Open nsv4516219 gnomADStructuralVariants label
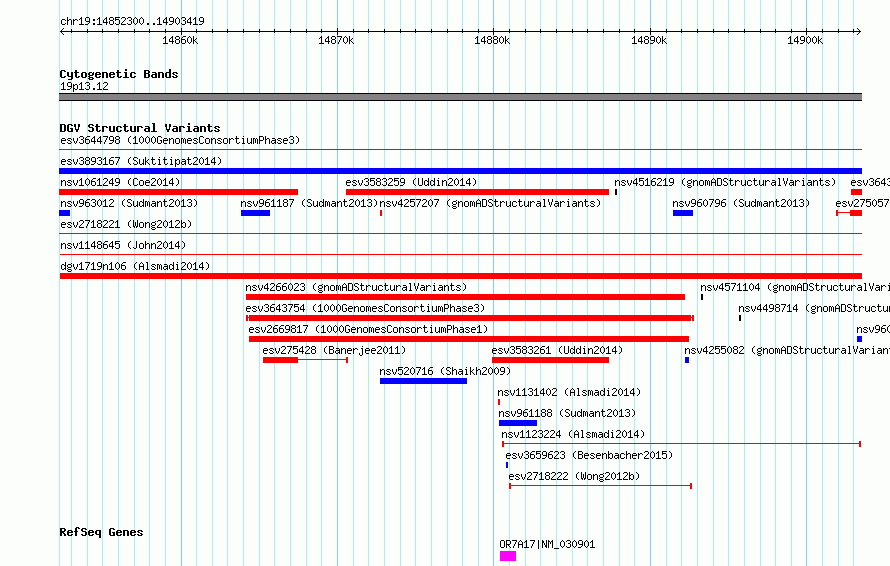 coord(725,182)
